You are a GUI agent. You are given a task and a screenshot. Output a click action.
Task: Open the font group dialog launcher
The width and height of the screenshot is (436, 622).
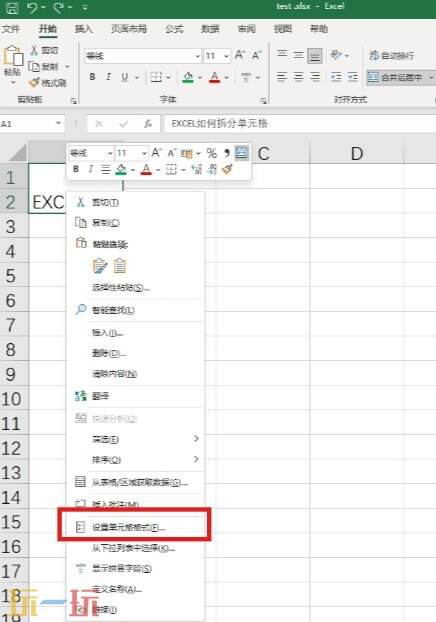click(263, 101)
